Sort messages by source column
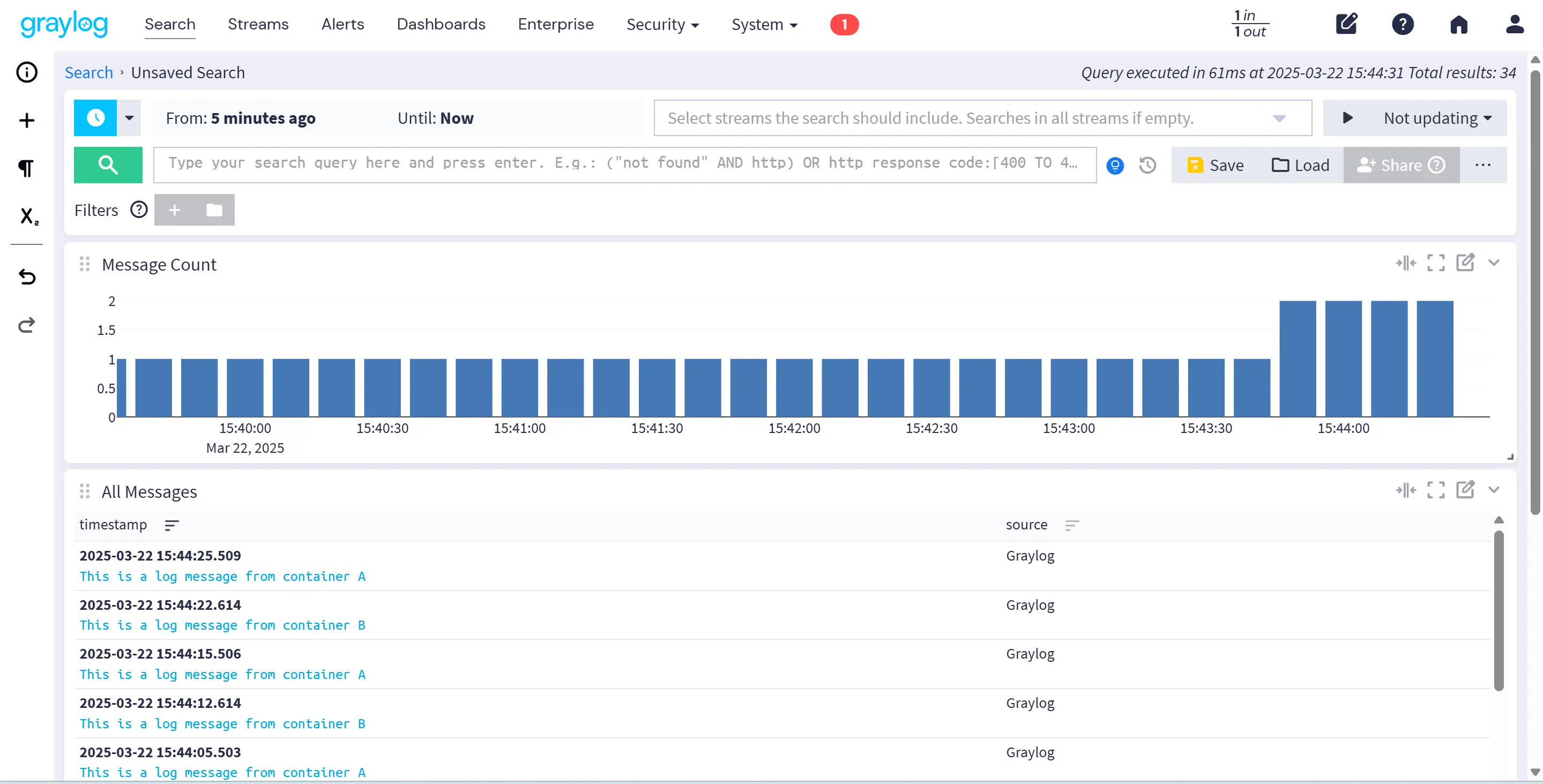1543x784 pixels. [x=1071, y=525]
